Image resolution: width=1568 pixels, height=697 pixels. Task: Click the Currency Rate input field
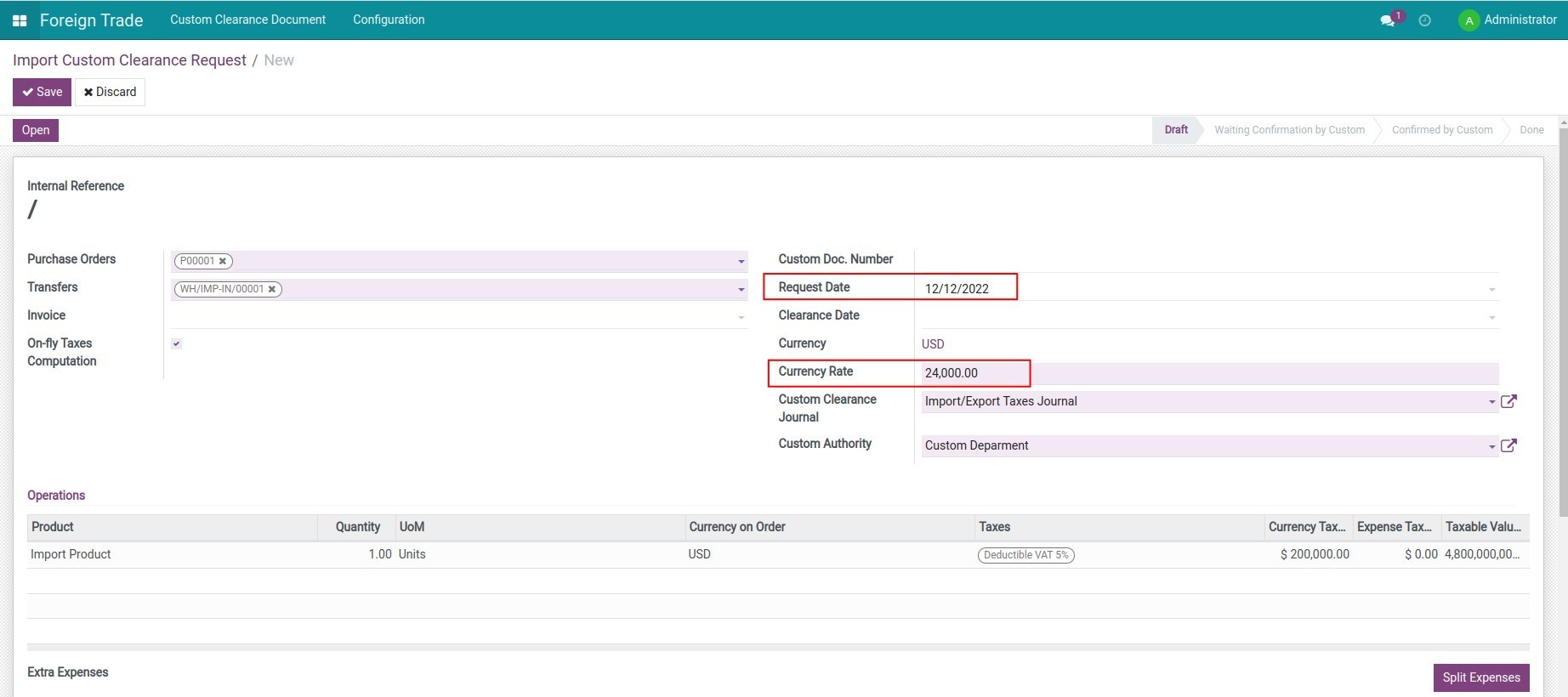(1207, 373)
